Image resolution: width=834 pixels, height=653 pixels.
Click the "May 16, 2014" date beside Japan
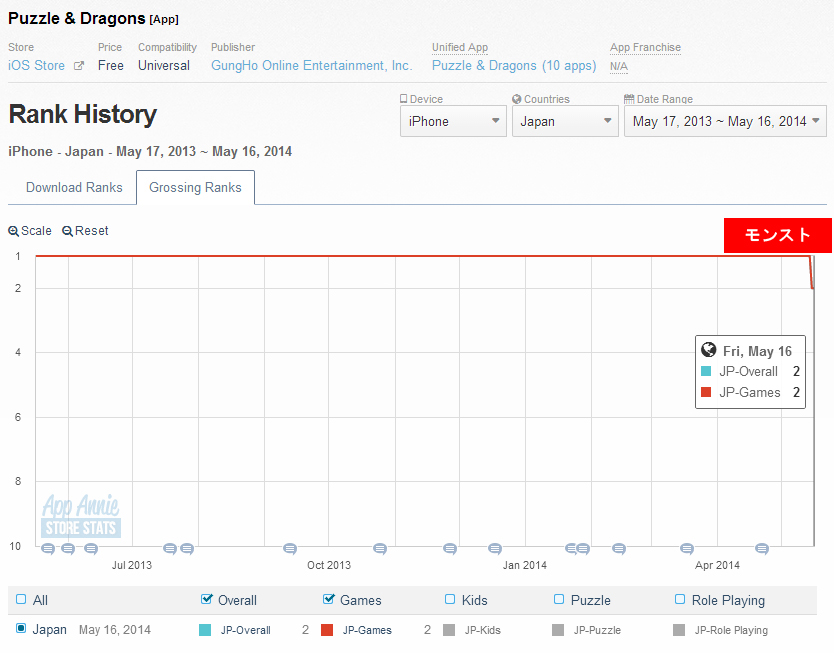115,630
